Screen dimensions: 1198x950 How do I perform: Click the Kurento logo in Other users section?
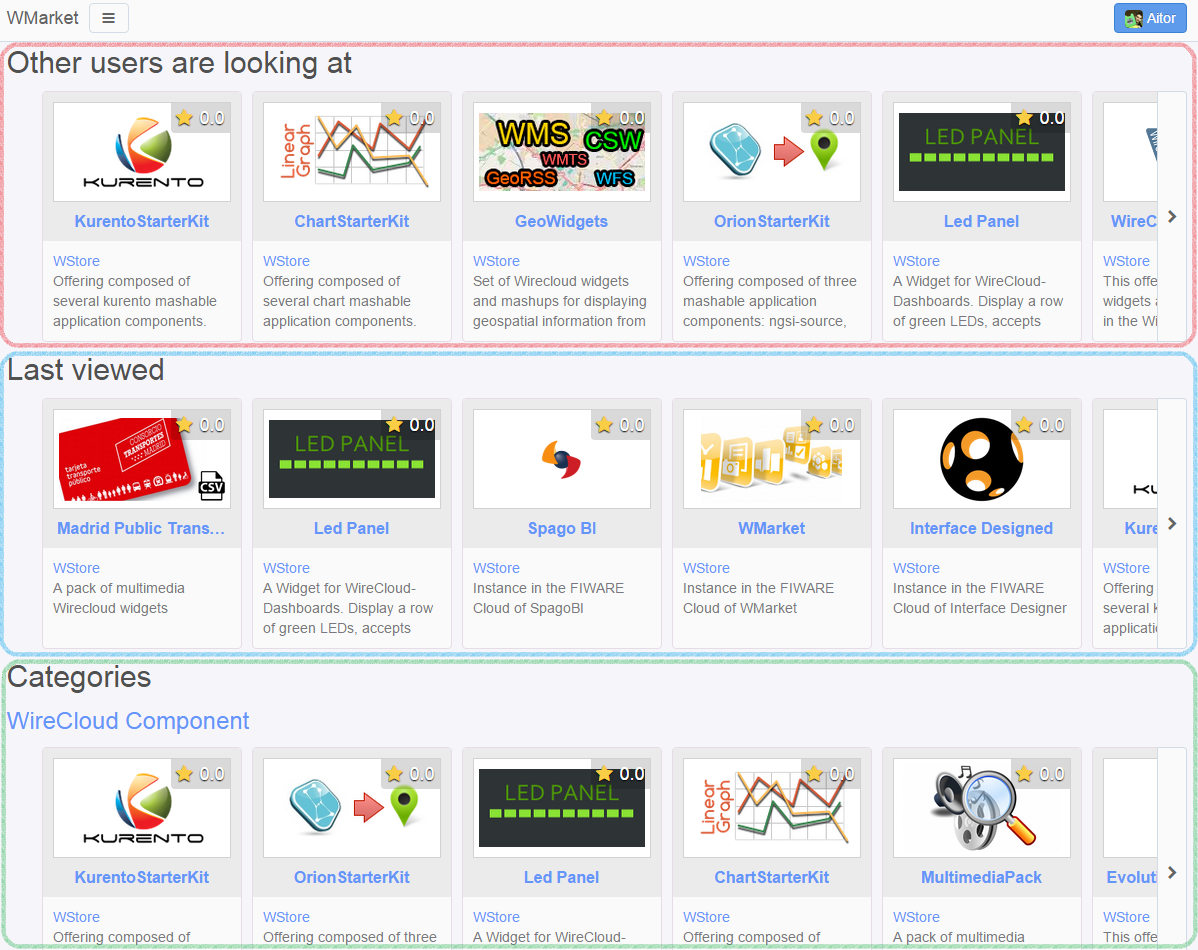pyautogui.click(x=142, y=152)
